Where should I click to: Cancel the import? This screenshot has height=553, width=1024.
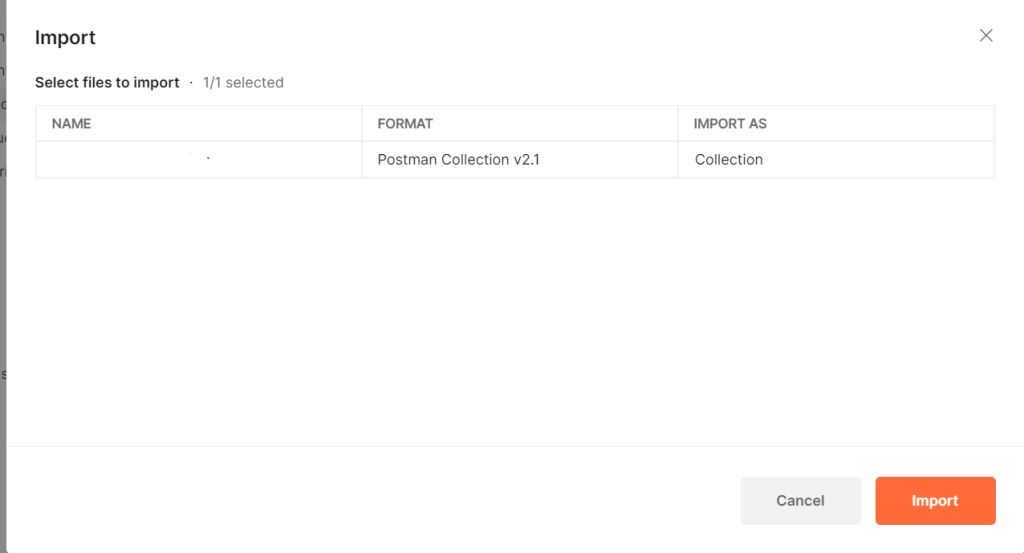pyautogui.click(x=800, y=501)
